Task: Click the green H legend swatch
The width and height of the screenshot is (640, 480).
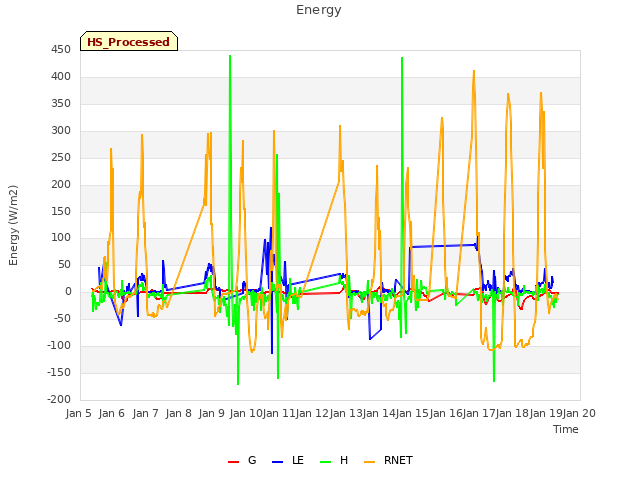Action: coord(326,462)
